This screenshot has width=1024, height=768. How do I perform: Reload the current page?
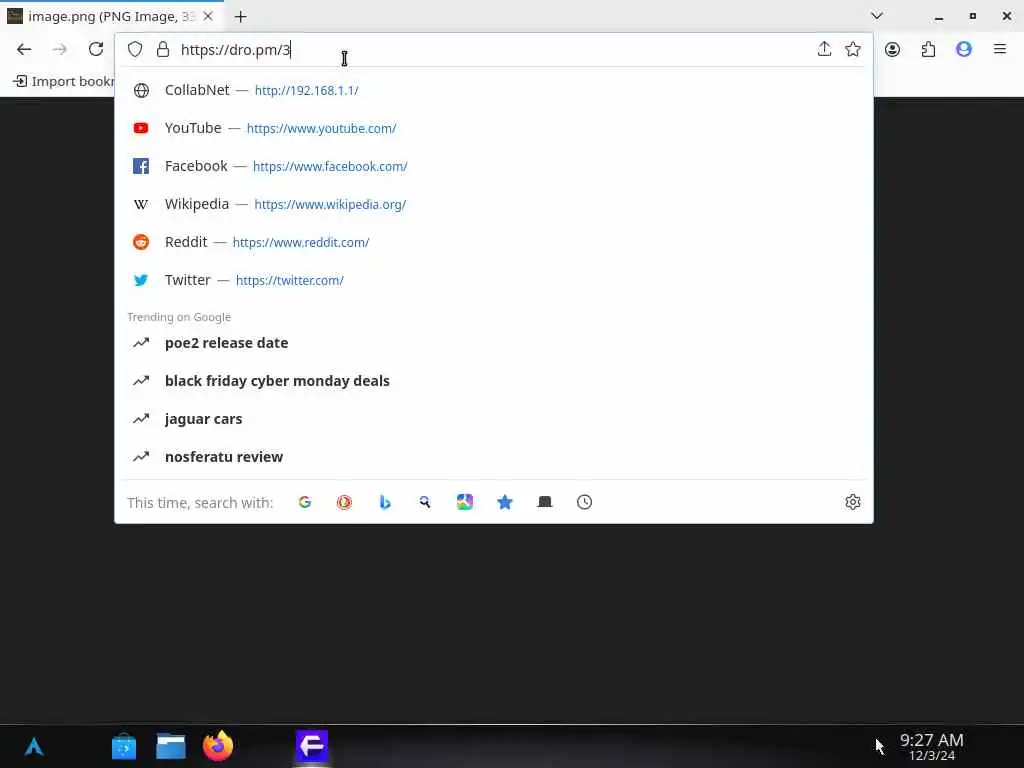tap(96, 49)
